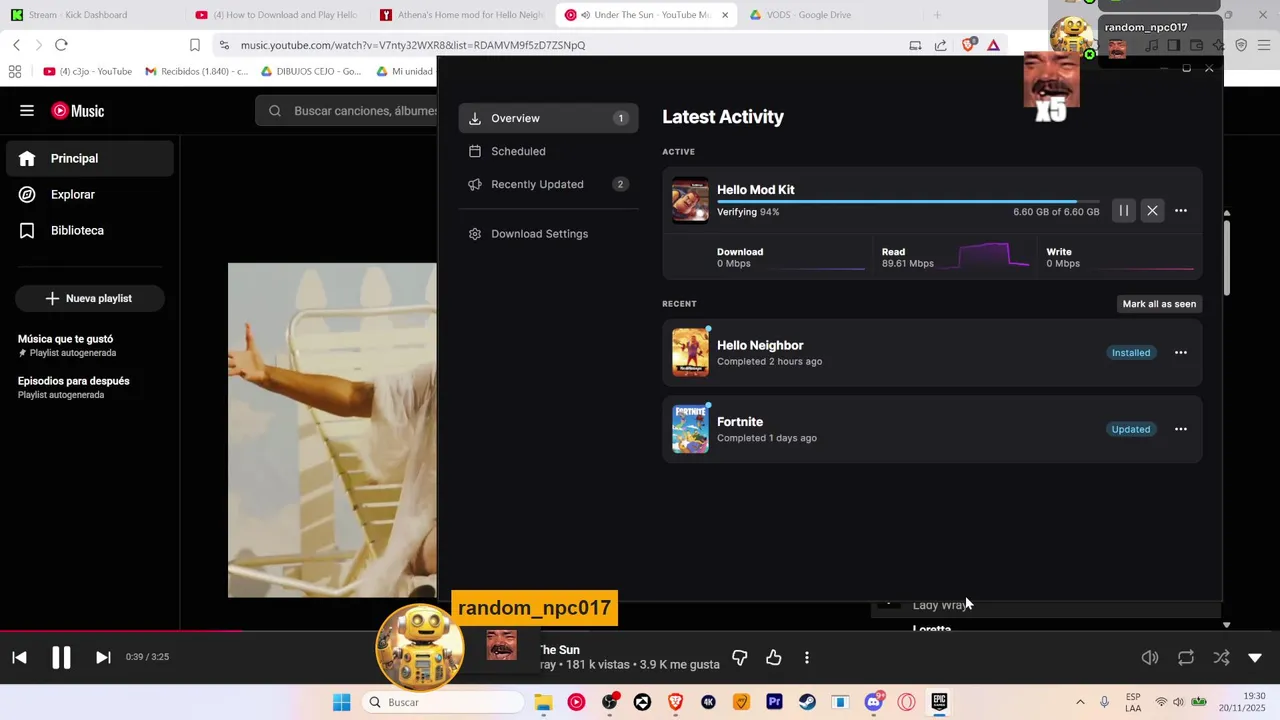Open a new browser tab
This screenshot has width=1280, height=720.
937,15
